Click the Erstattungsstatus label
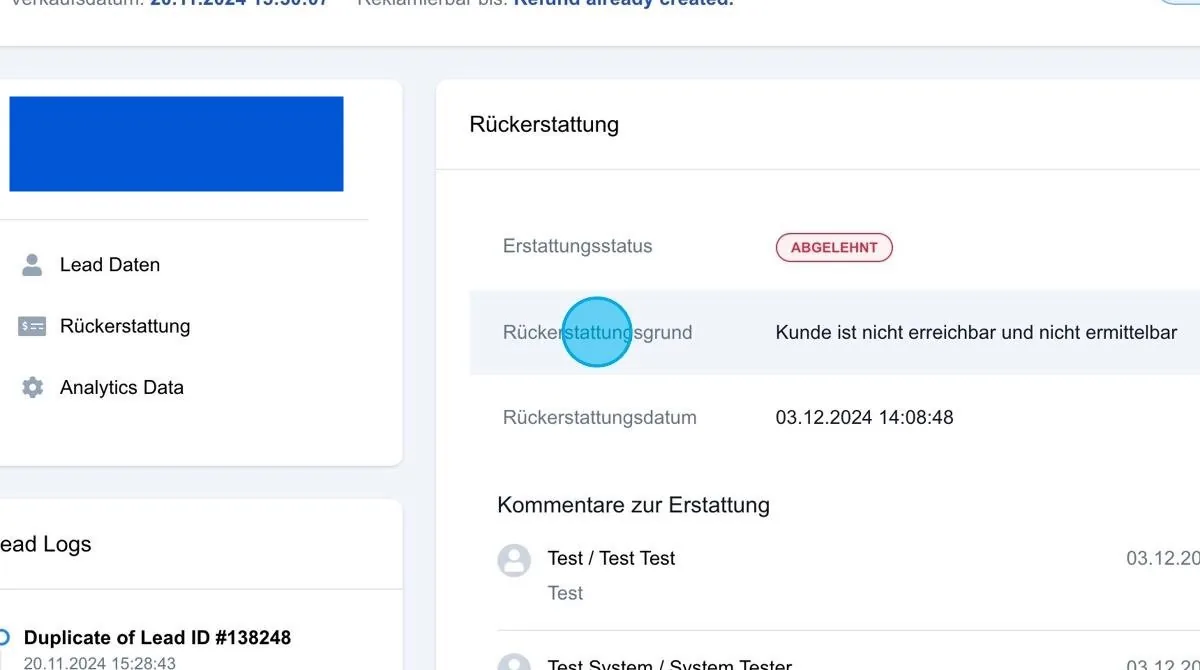The width and height of the screenshot is (1200, 670). coord(578,246)
